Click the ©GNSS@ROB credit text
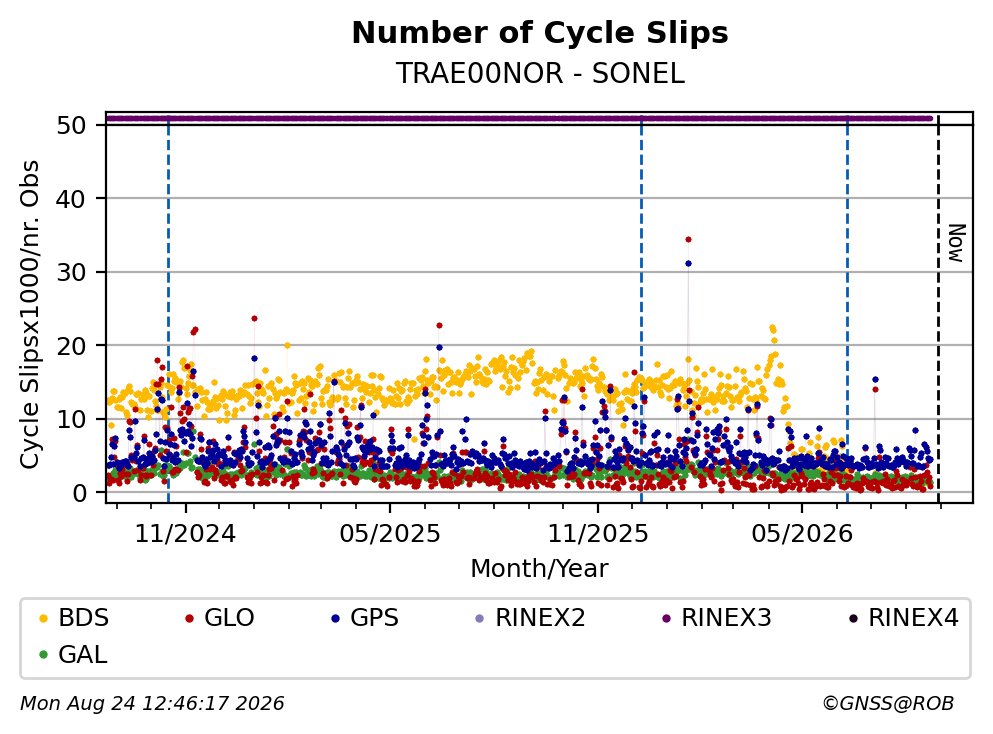 [888, 704]
